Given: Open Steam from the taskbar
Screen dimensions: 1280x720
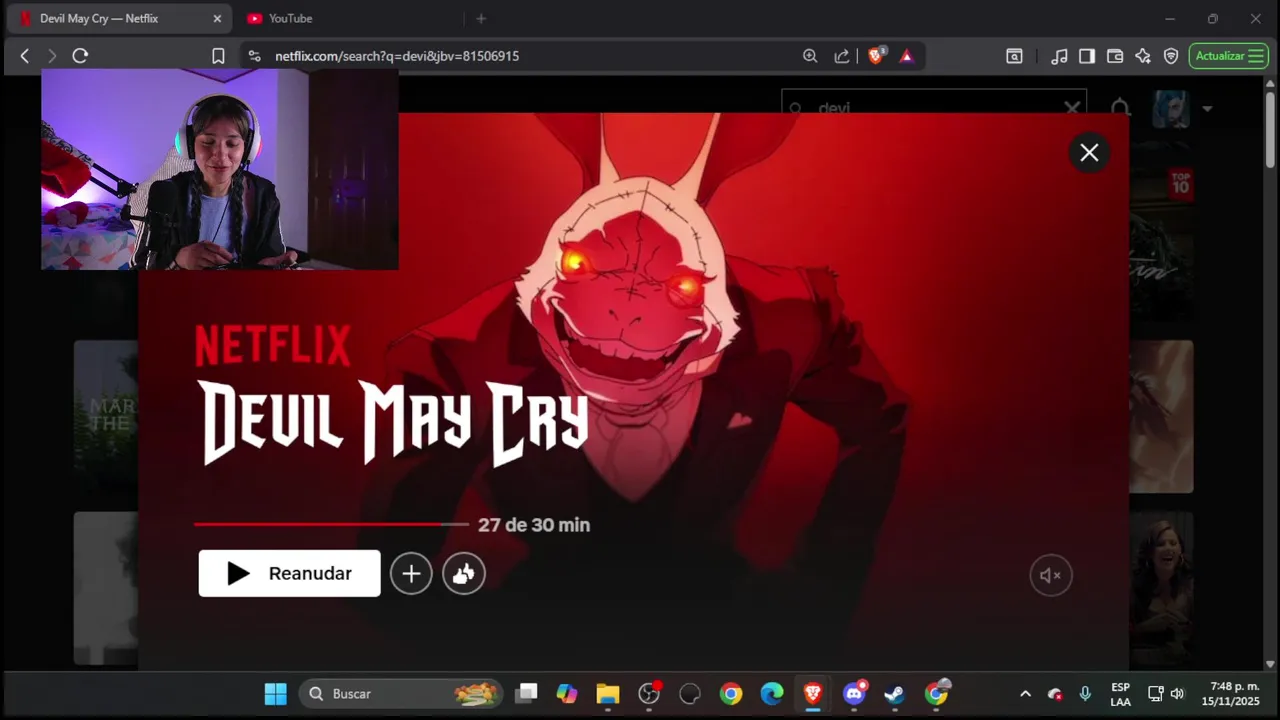Looking at the screenshot, I should tap(895, 693).
